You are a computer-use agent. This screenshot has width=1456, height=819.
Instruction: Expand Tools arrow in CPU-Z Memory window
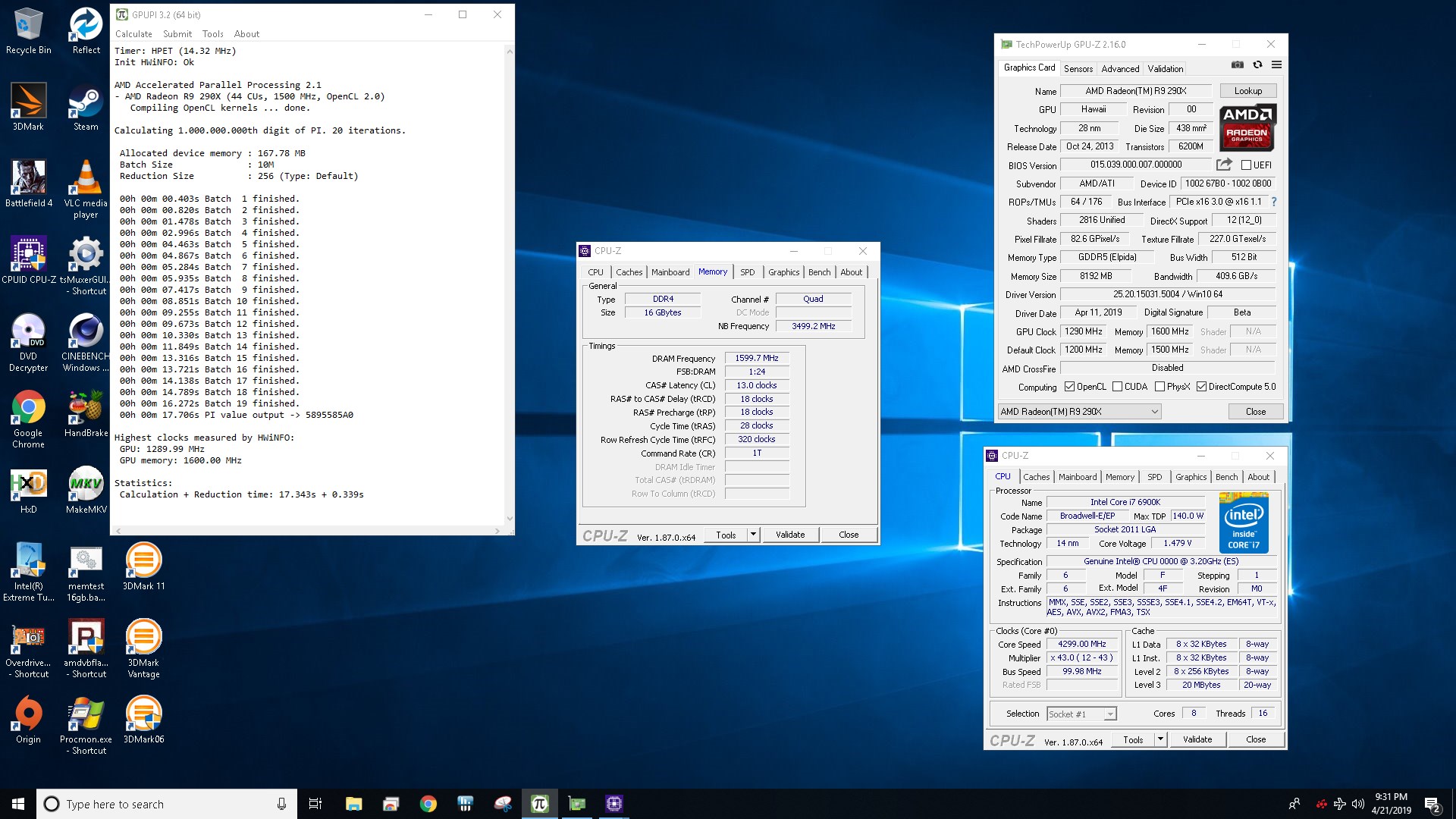pos(753,535)
